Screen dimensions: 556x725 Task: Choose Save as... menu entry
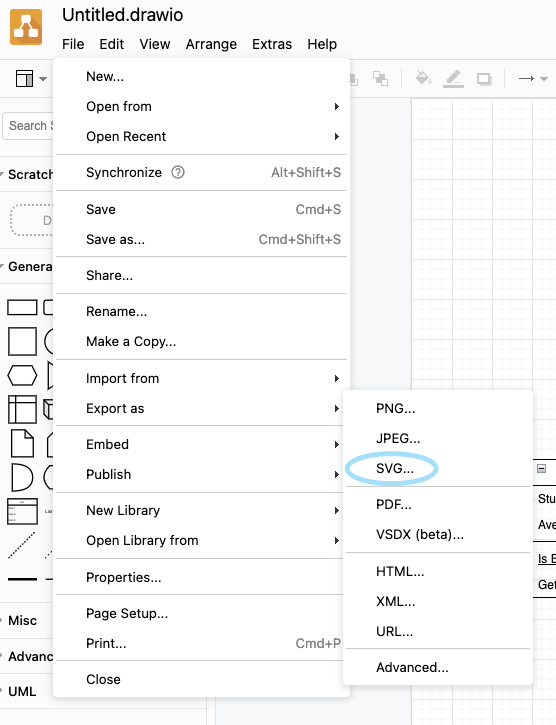[201, 240]
